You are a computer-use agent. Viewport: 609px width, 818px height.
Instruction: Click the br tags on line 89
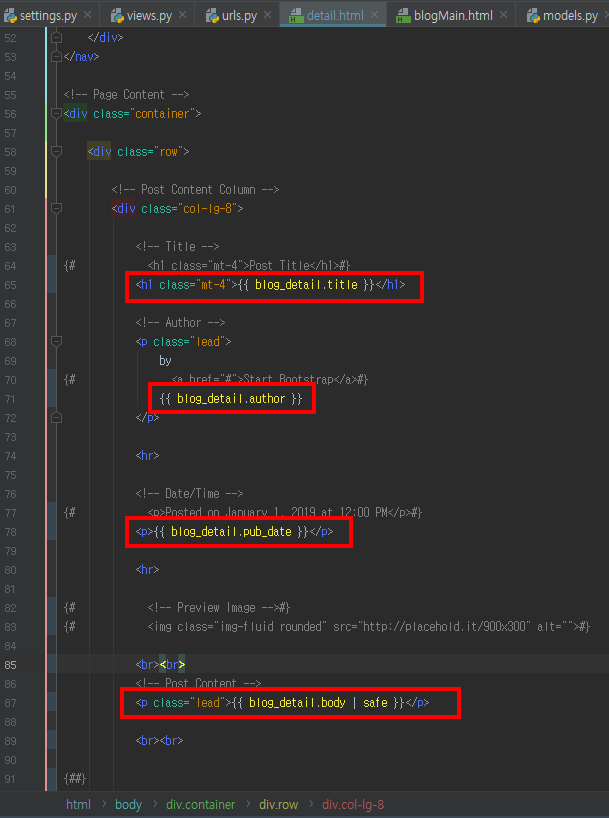[x=159, y=741]
